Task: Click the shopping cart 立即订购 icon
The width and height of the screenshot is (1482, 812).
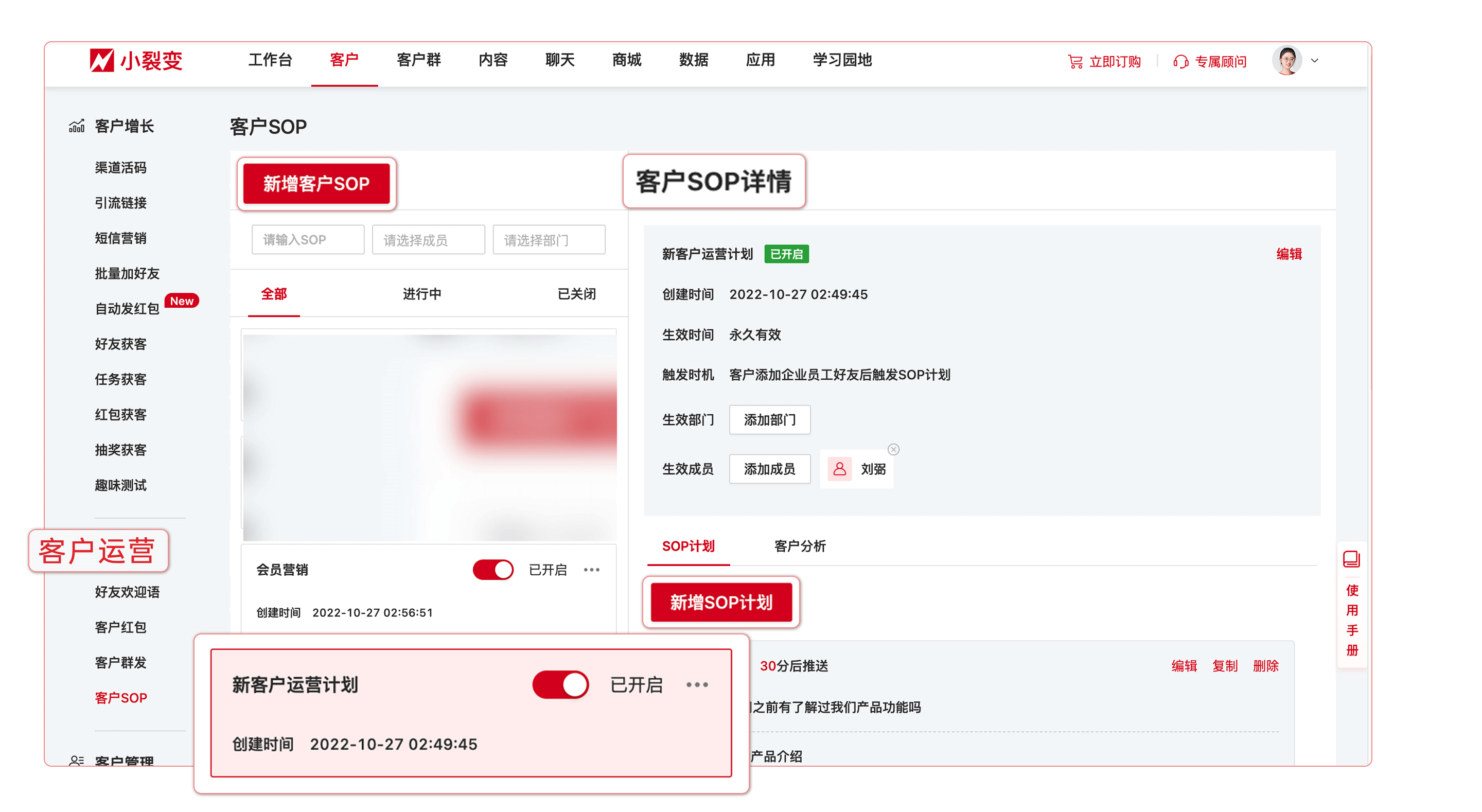Action: coord(1074,62)
